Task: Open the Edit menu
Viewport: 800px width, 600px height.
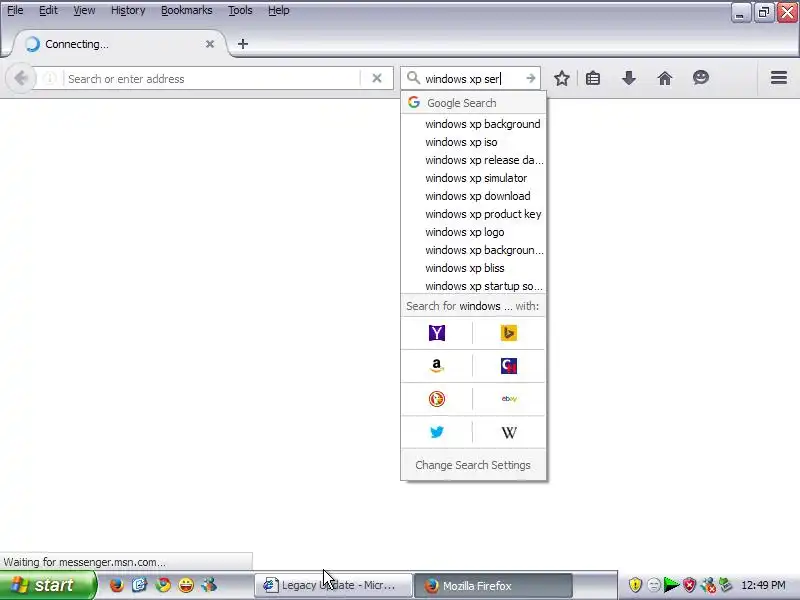Action: (48, 10)
